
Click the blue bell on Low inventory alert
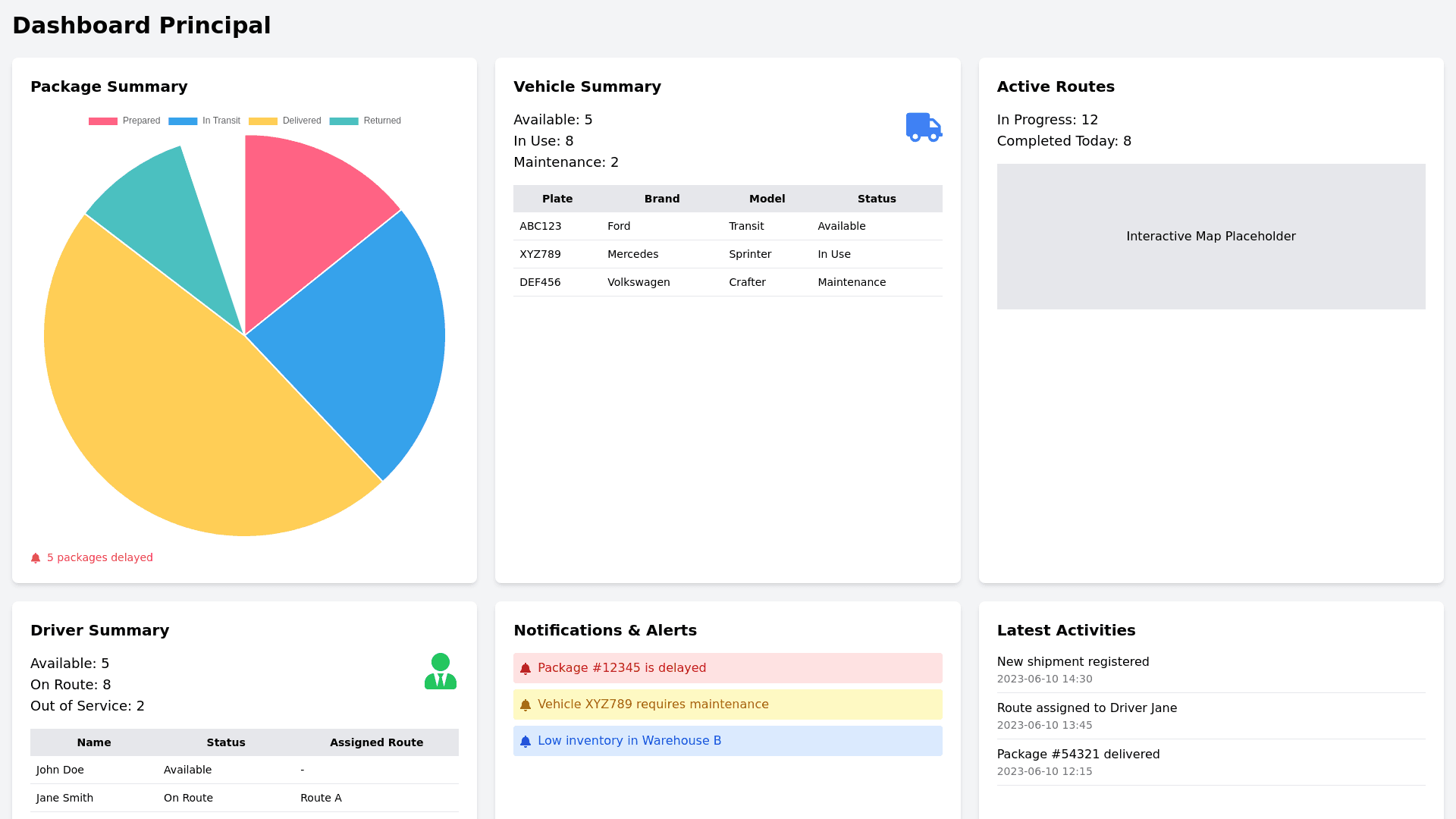pyautogui.click(x=526, y=742)
